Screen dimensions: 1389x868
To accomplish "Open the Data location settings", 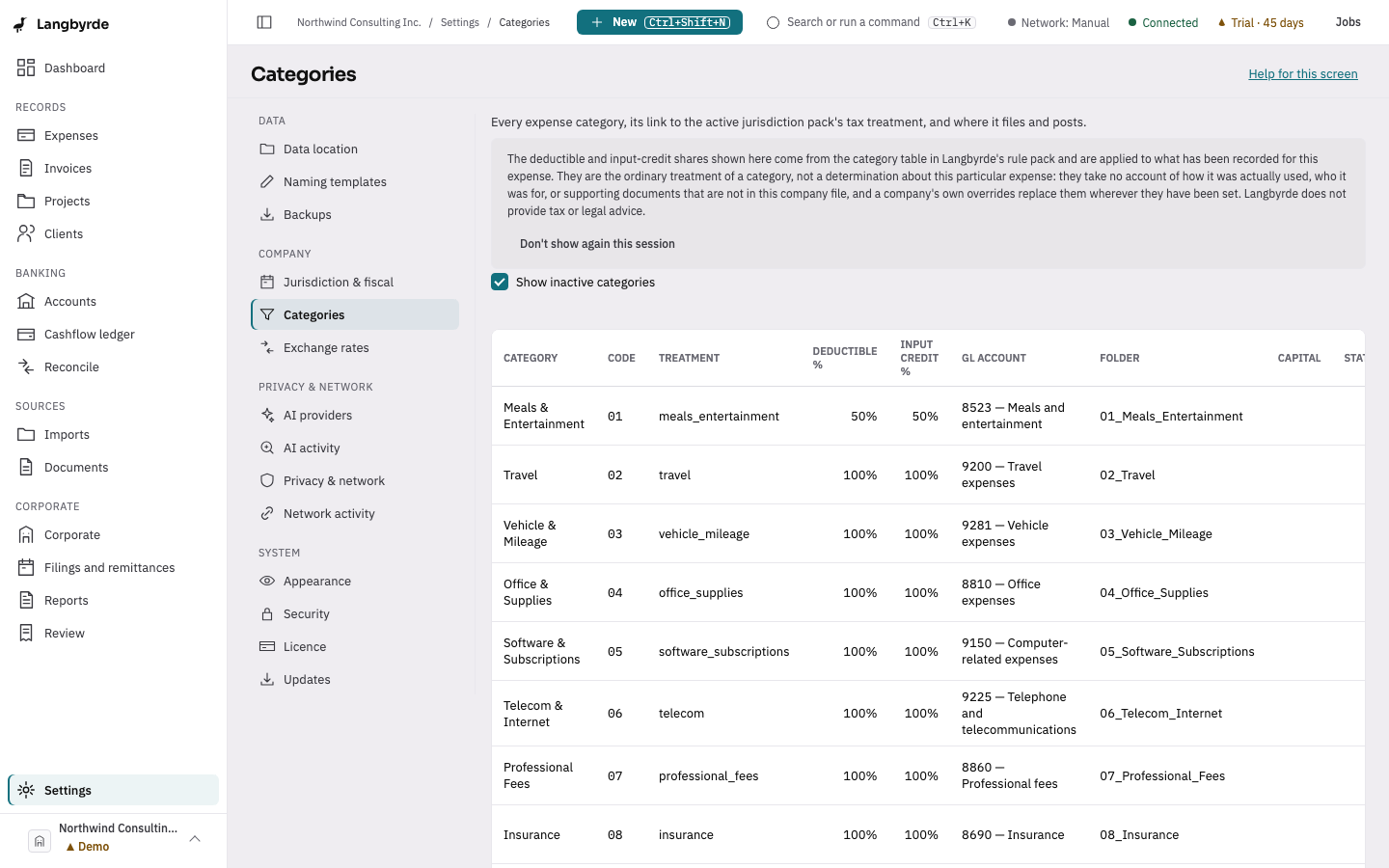I will (355, 149).
